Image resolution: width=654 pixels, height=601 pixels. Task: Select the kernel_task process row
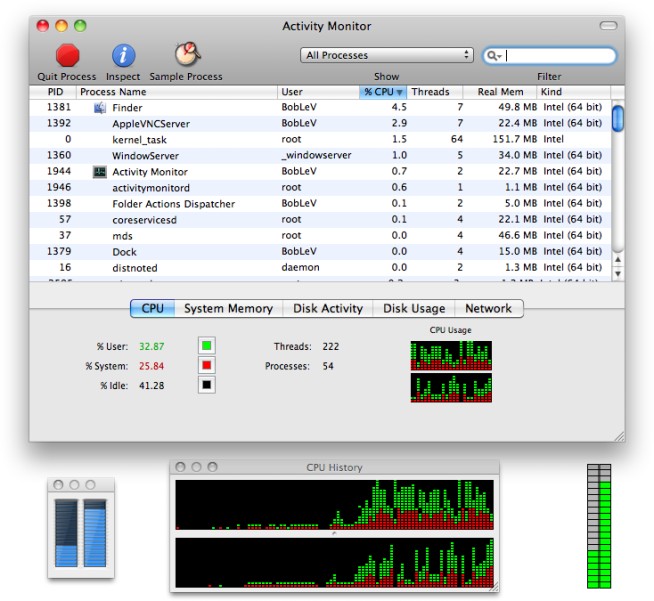pyautogui.click(x=300, y=139)
